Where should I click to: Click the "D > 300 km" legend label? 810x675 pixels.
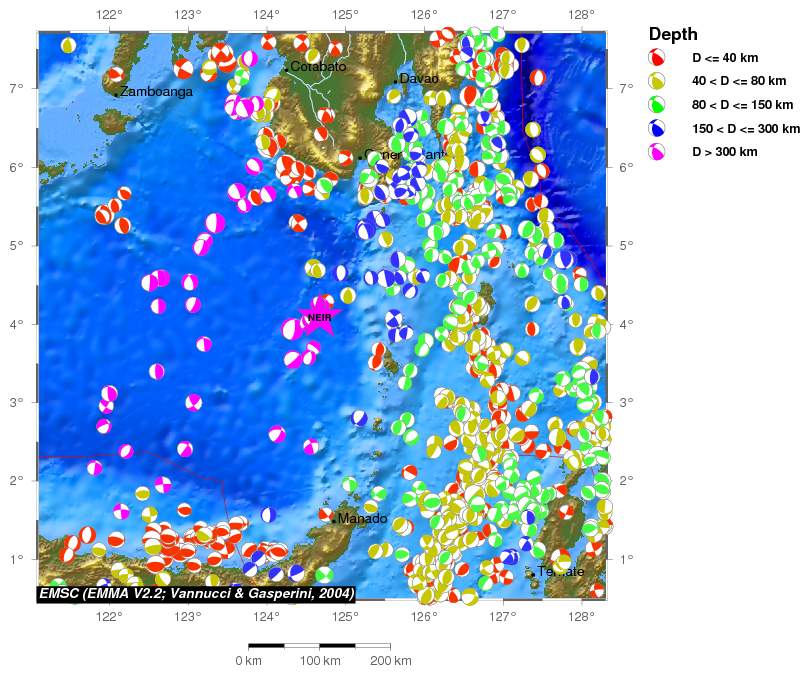(x=725, y=152)
